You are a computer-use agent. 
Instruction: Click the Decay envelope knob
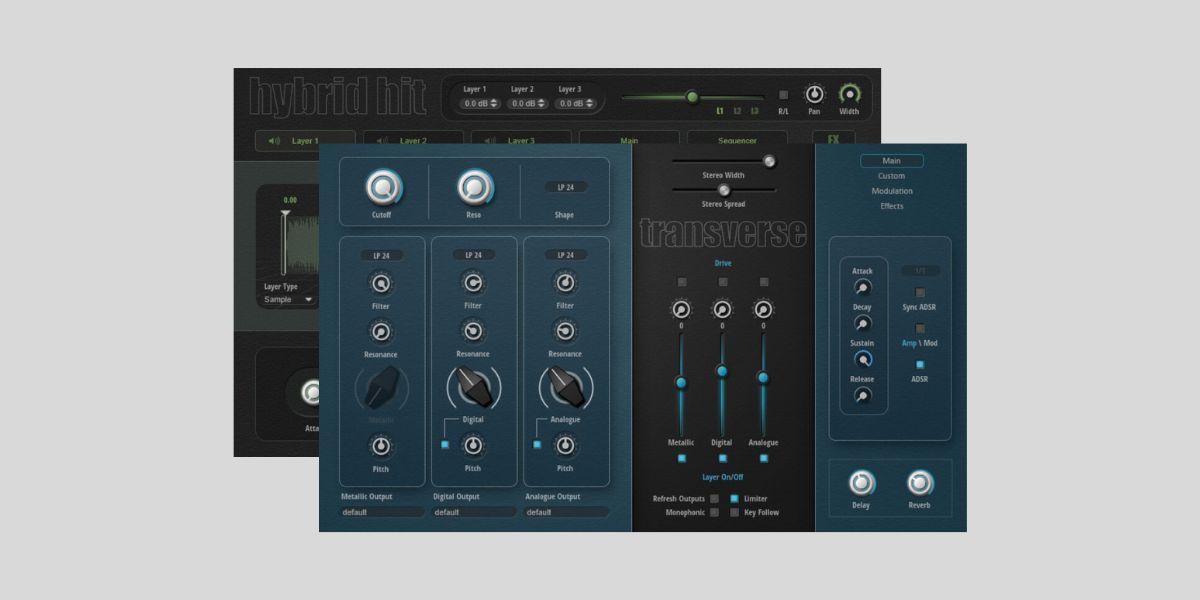862,324
